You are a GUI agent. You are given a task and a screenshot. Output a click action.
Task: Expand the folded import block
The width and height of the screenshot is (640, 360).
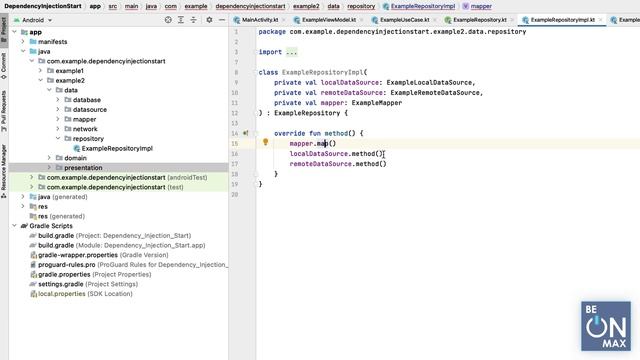point(291,52)
